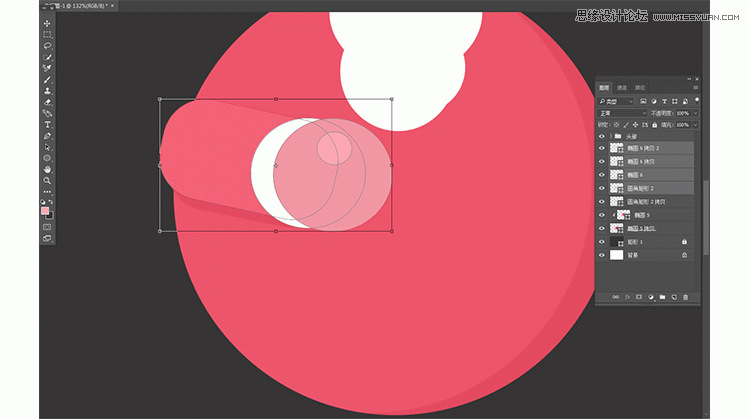The height and width of the screenshot is (419, 750).
Task: Open the fill percentage dropdown arrow
Action: click(695, 125)
